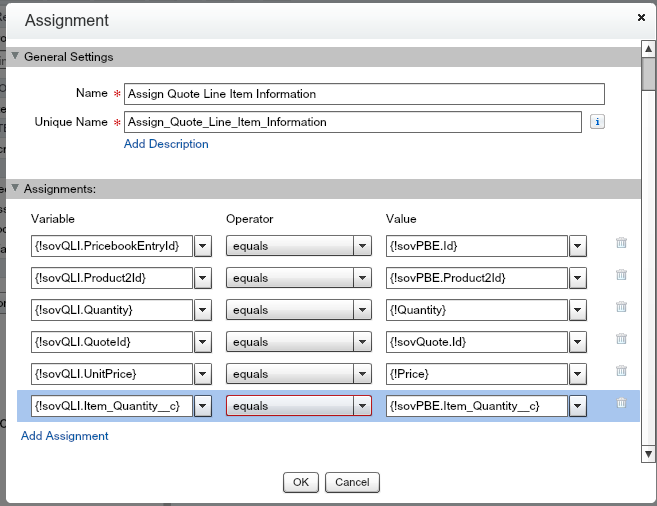Open variable dropdown arrow for sovQLI.Quantity
Viewport: 657px width, 506px height.
tap(202, 310)
